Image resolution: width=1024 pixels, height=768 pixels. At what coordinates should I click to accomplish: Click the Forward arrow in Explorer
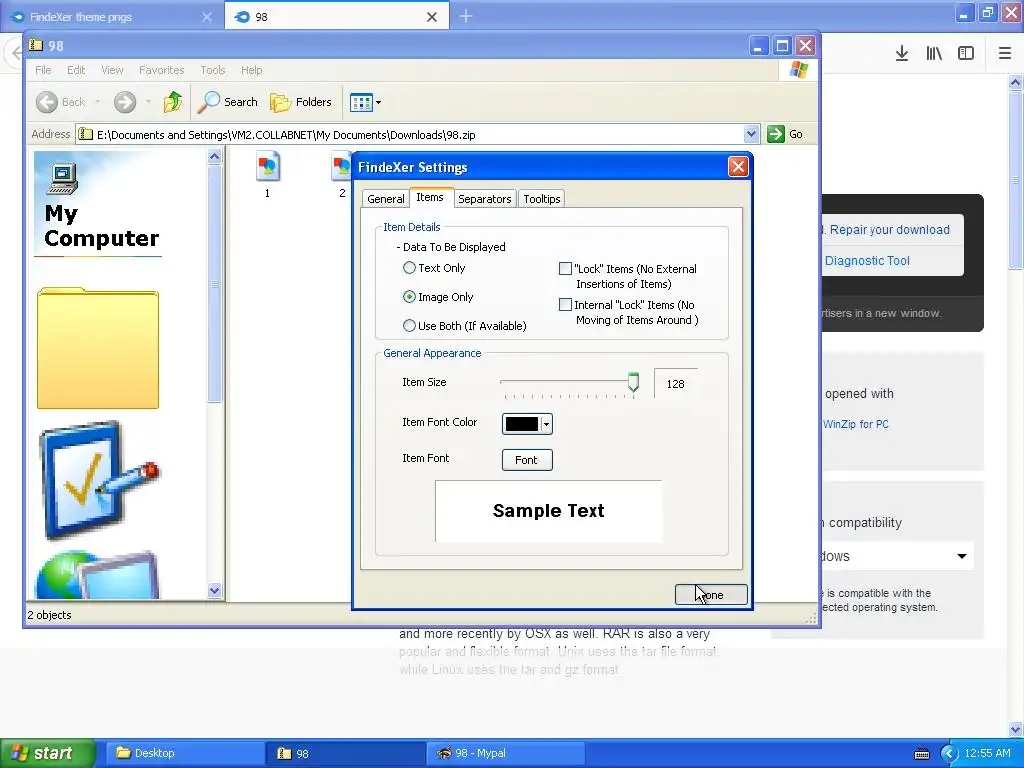pyautogui.click(x=125, y=102)
